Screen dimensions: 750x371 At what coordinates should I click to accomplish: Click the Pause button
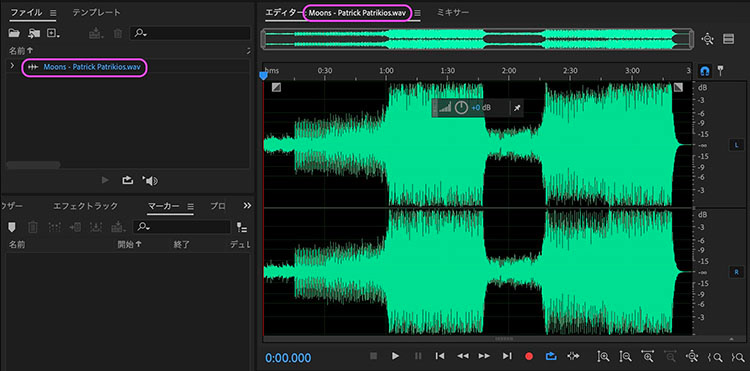tap(418, 356)
